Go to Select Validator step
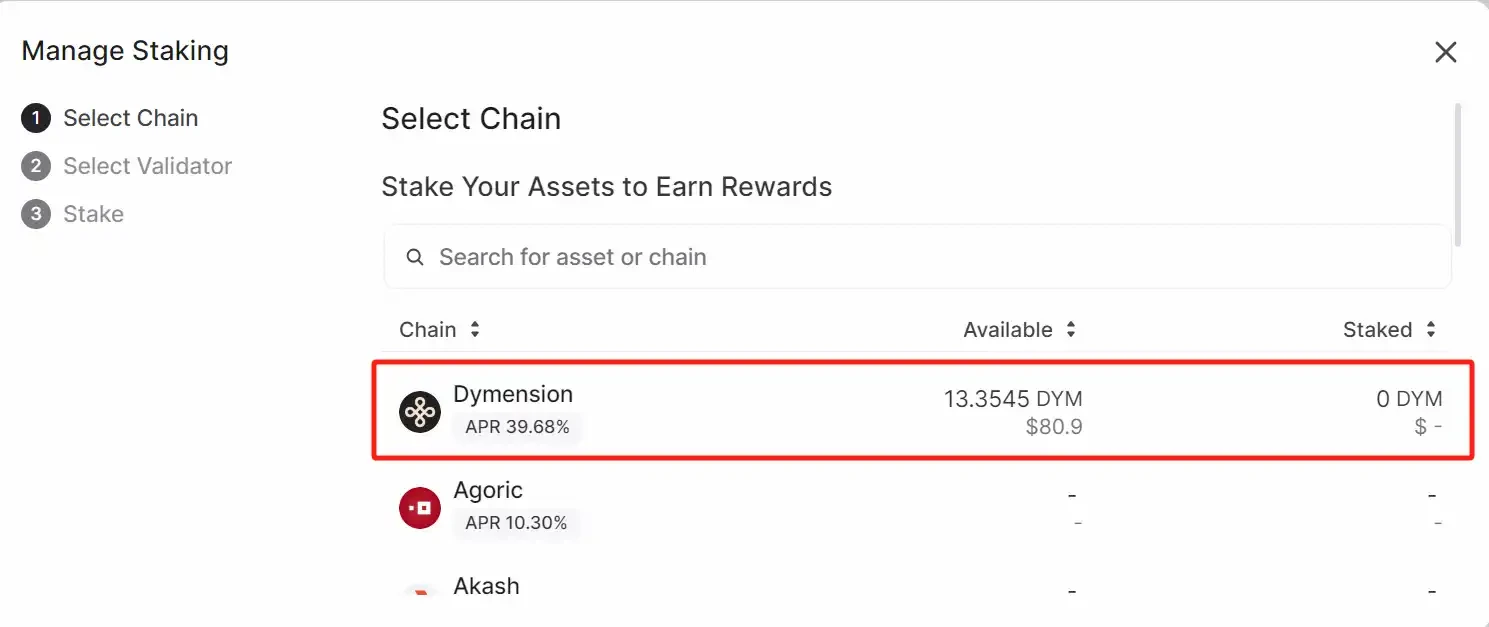1489x627 pixels. click(x=147, y=166)
